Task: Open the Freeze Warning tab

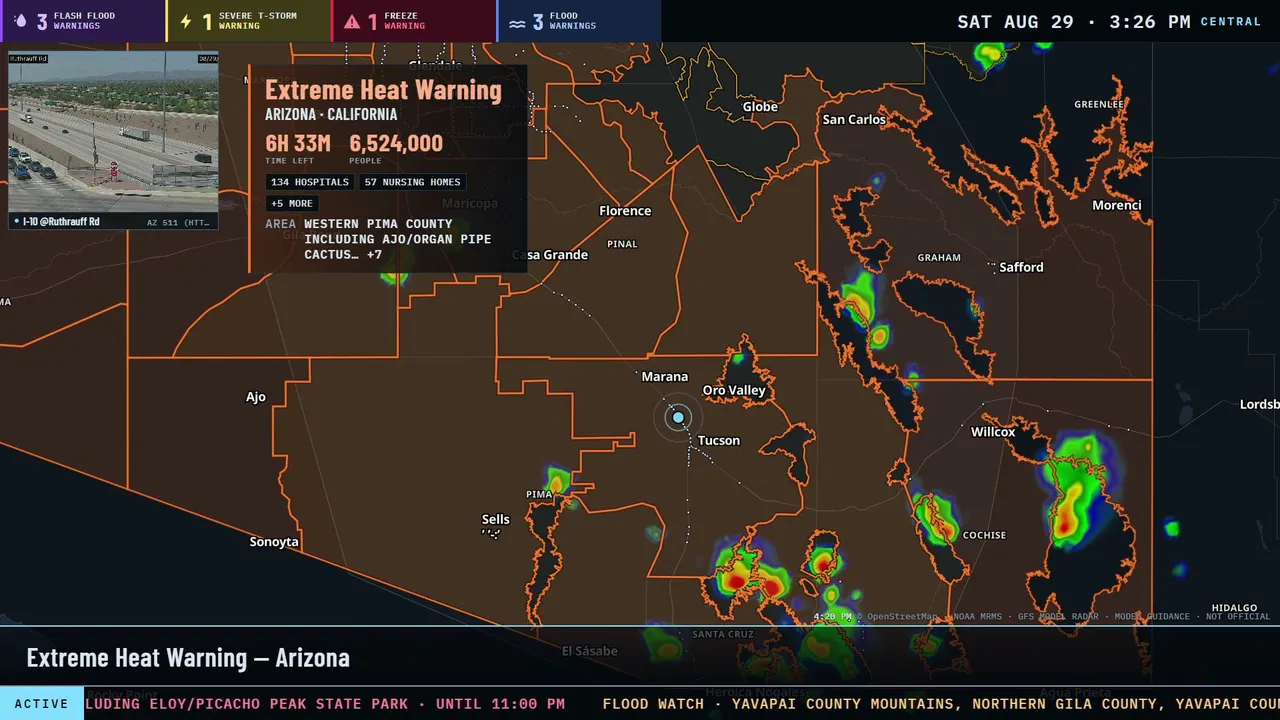Action: (x=414, y=21)
